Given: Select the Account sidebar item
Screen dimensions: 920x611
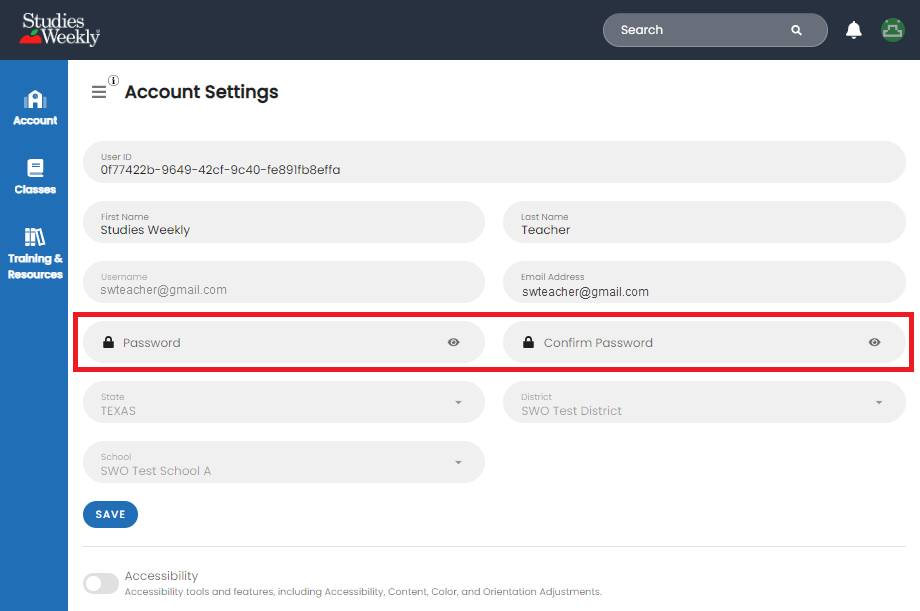Looking at the screenshot, I should tap(35, 108).
